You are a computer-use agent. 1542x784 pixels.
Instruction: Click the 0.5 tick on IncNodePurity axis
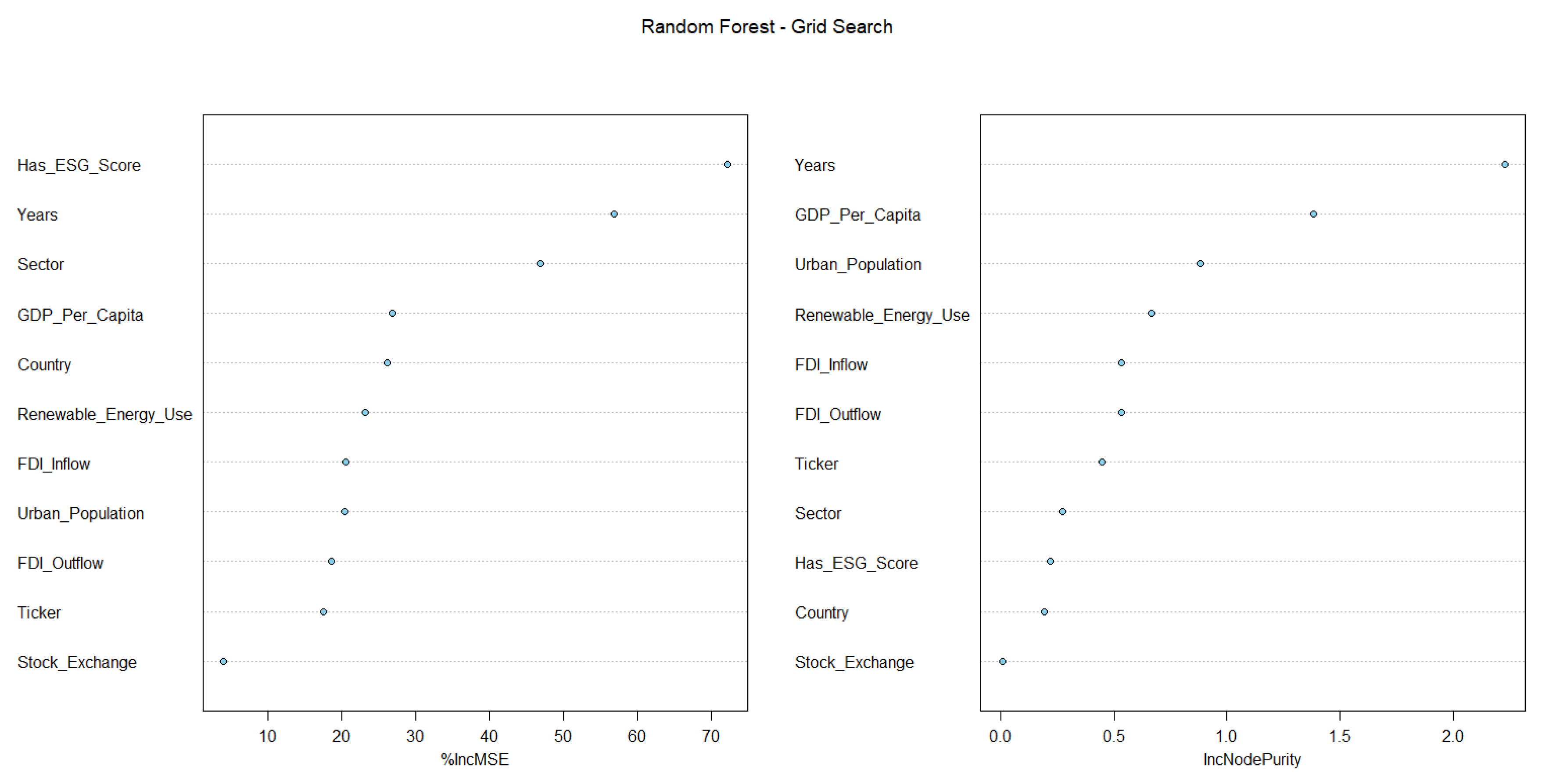coord(1113,736)
